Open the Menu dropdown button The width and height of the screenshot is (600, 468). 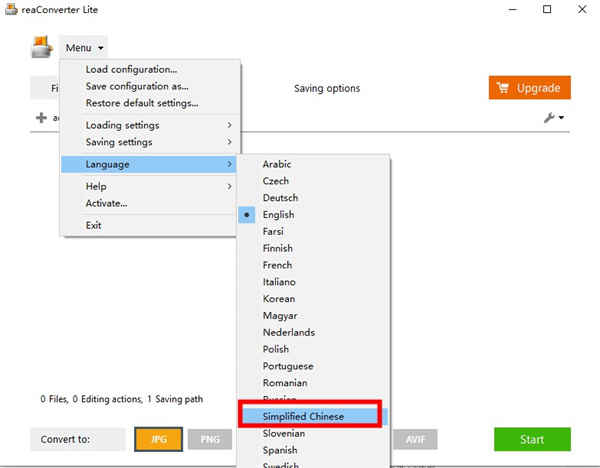pyautogui.click(x=84, y=48)
